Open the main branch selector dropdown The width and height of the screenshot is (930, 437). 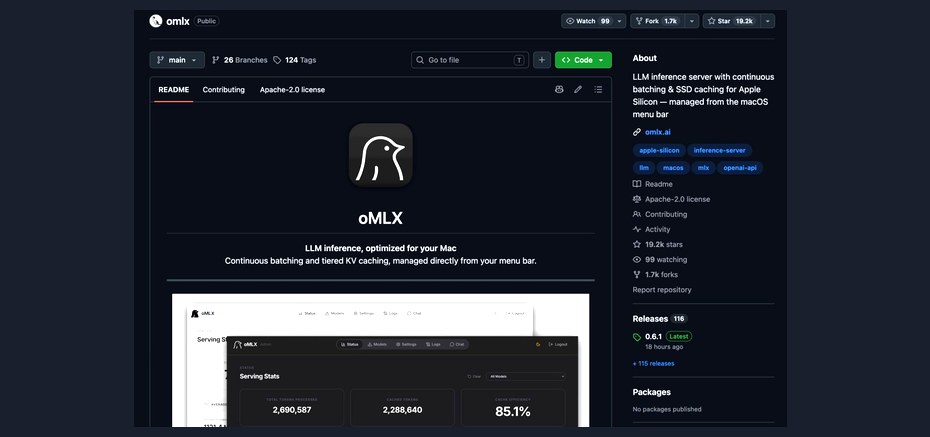177,60
